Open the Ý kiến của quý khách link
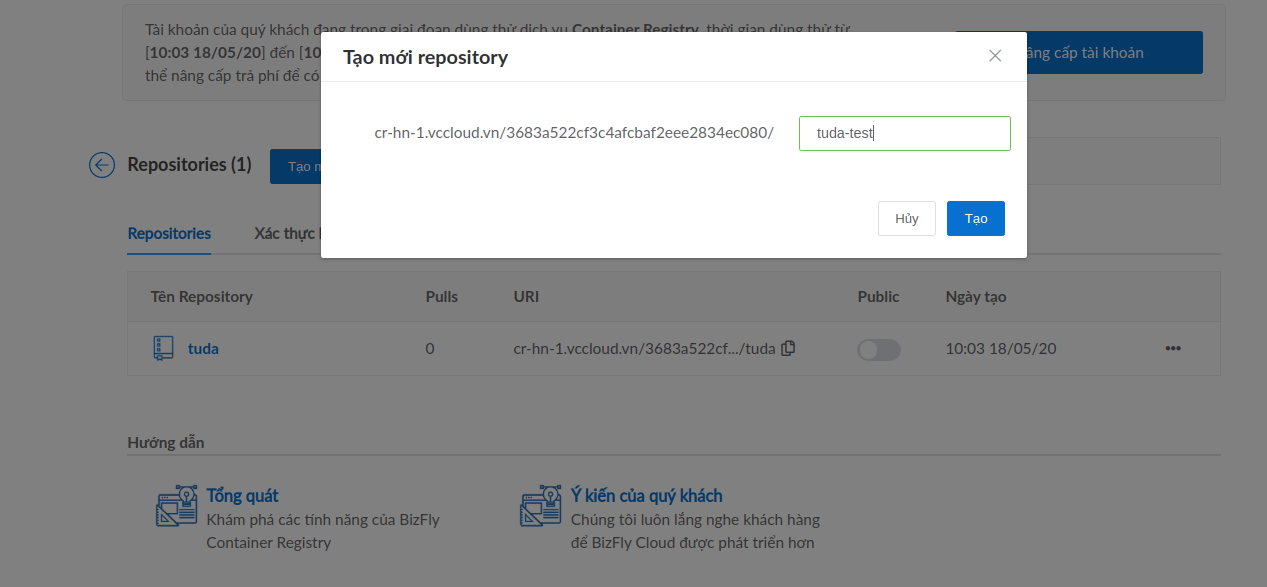This screenshot has height=587, width=1267. (646, 496)
